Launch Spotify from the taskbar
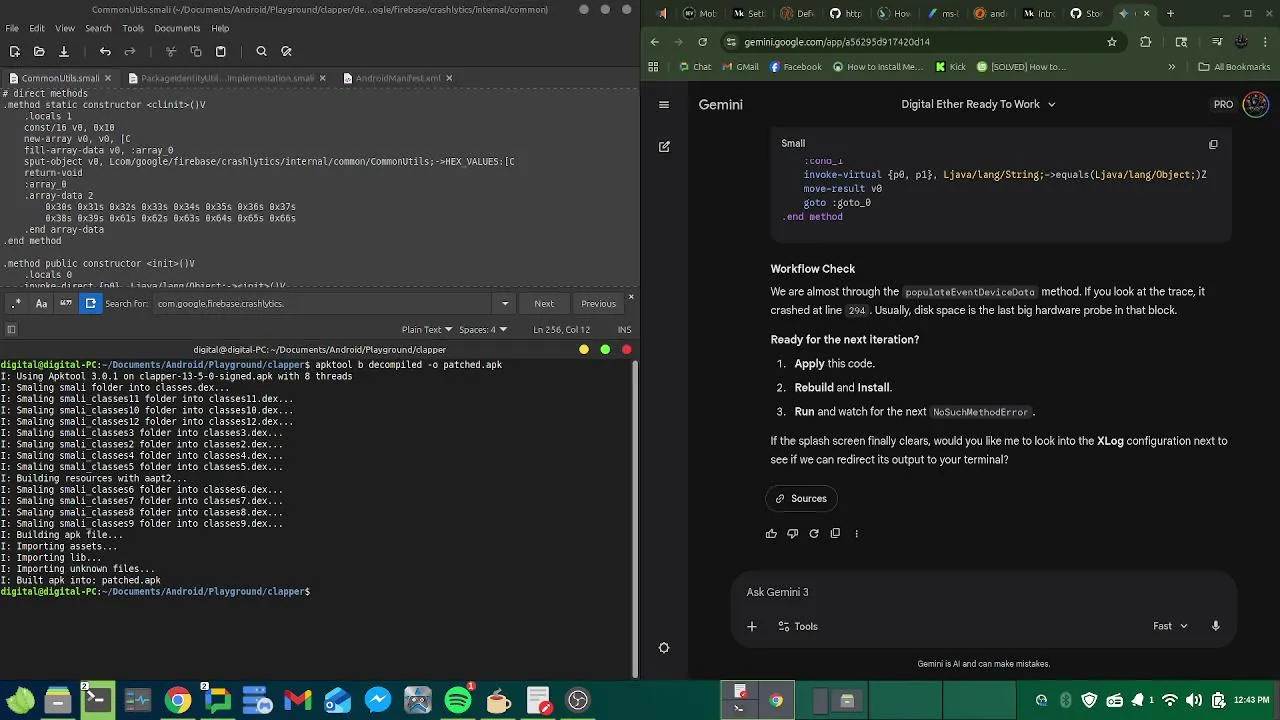 tap(458, 700)
